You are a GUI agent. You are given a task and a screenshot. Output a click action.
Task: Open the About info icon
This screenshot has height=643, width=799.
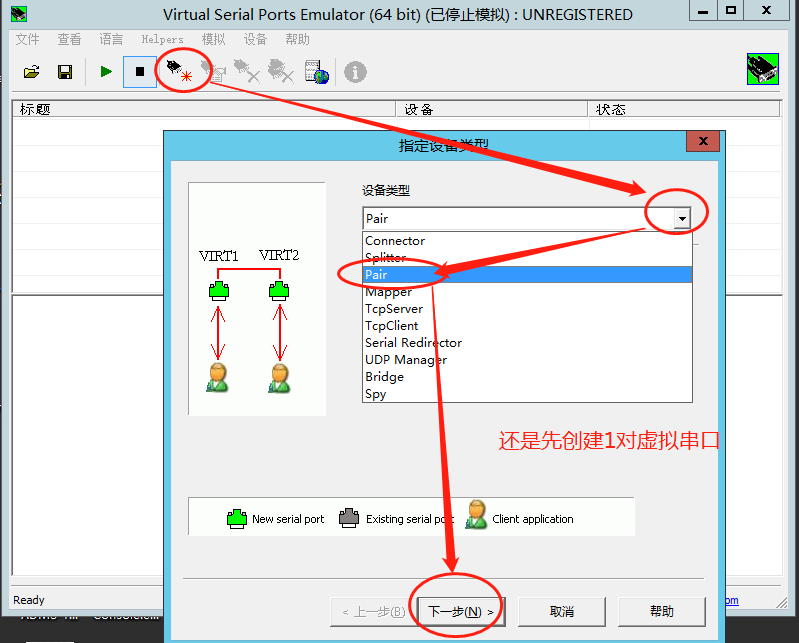pos(355,72)
